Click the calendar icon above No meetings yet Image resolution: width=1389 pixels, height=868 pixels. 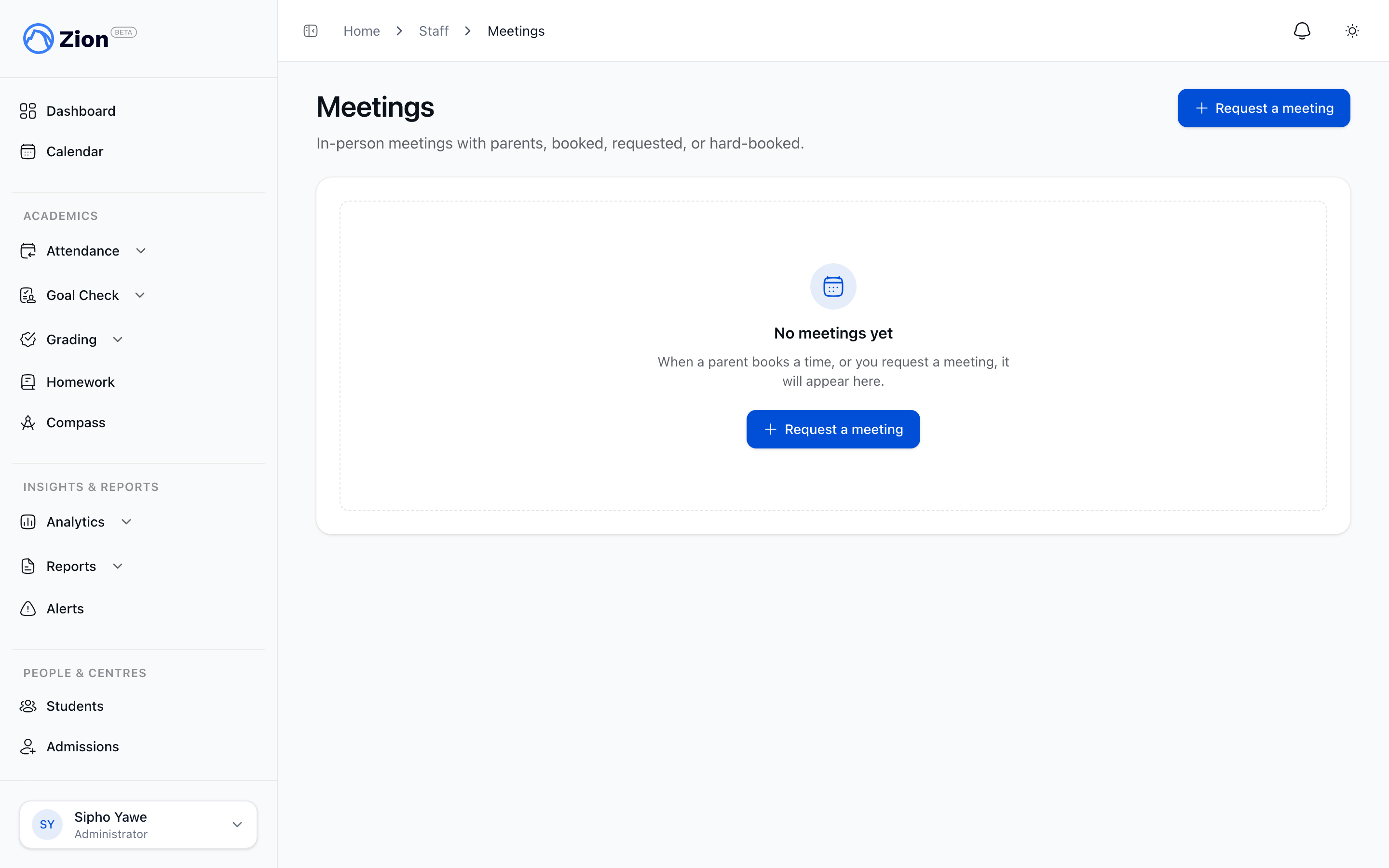click(x=833, y=286)
